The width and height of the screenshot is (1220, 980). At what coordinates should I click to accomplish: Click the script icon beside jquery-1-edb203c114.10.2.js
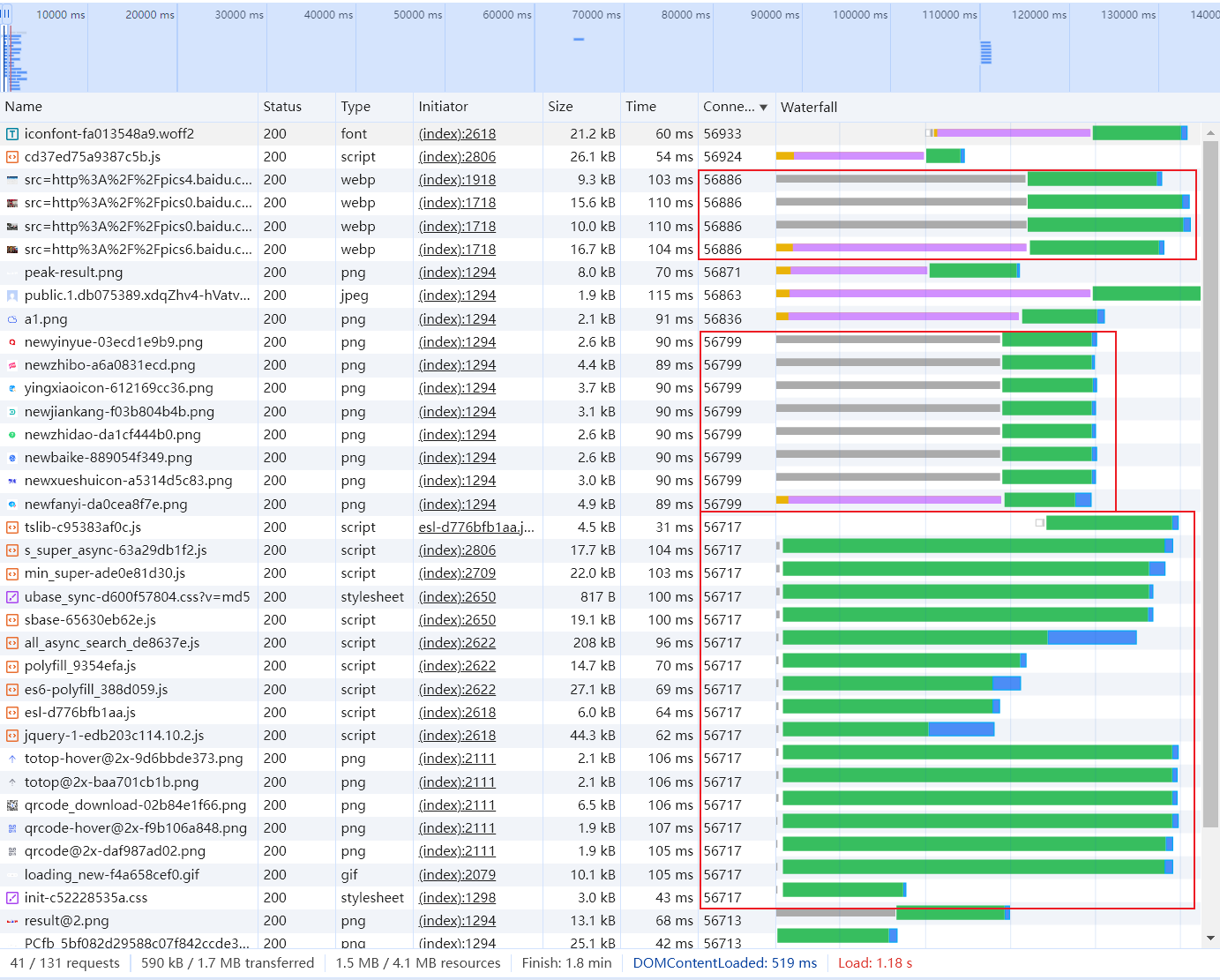coord(12,736)
